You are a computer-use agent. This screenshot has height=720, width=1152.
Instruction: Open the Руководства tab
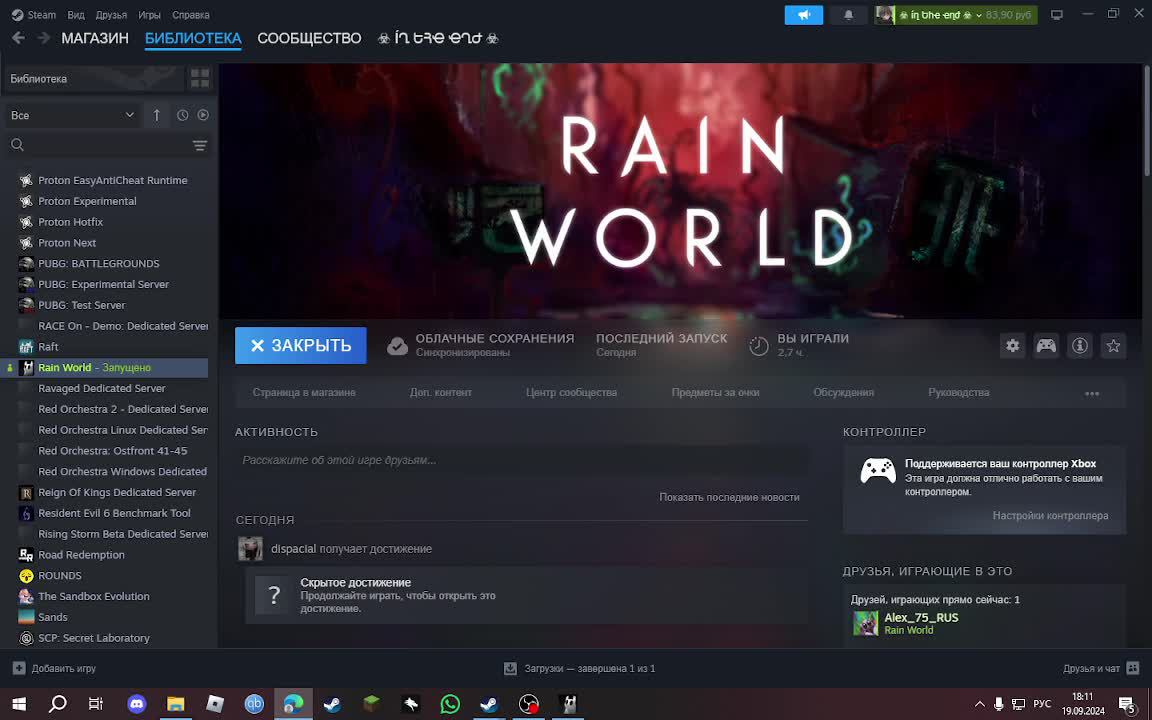pyautogui.click(x=959, y=392)
